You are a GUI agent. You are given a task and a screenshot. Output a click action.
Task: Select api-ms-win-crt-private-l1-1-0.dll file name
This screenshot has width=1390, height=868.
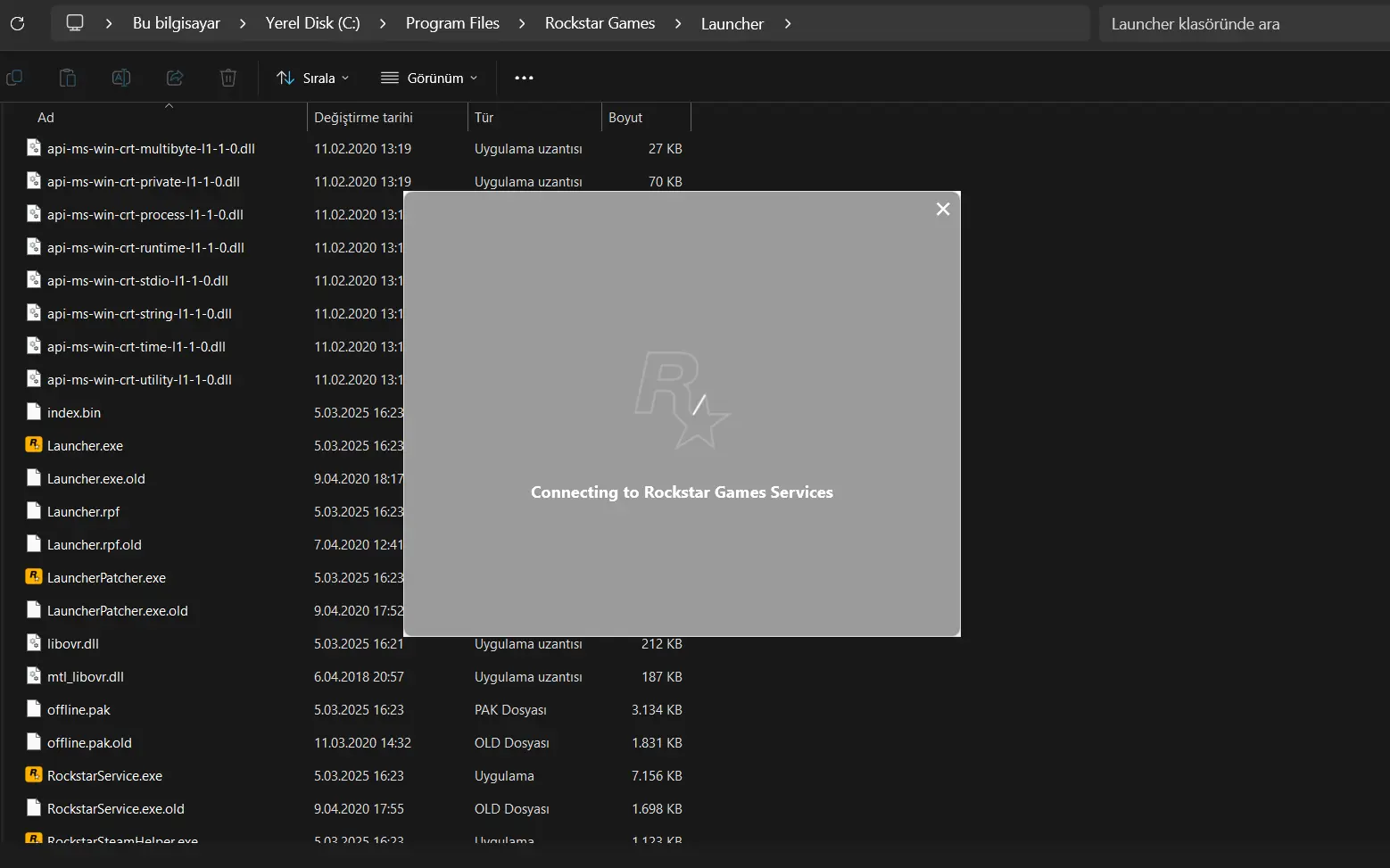pyautogui.click(x=144, y=182)
